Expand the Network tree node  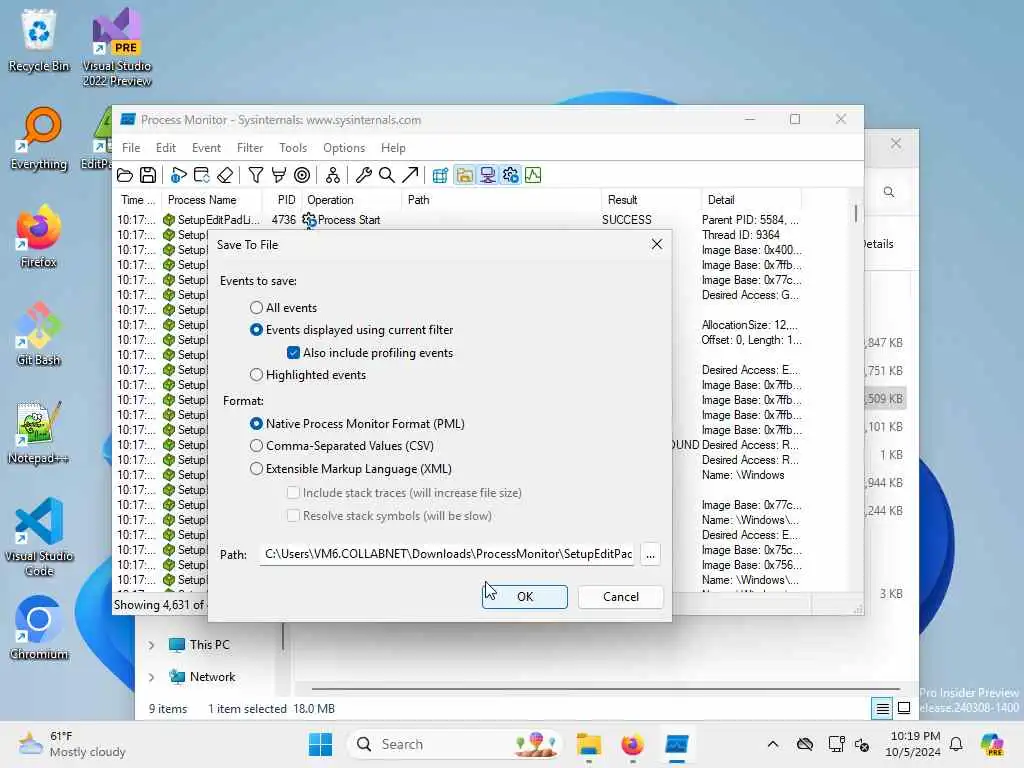(152, 677)
